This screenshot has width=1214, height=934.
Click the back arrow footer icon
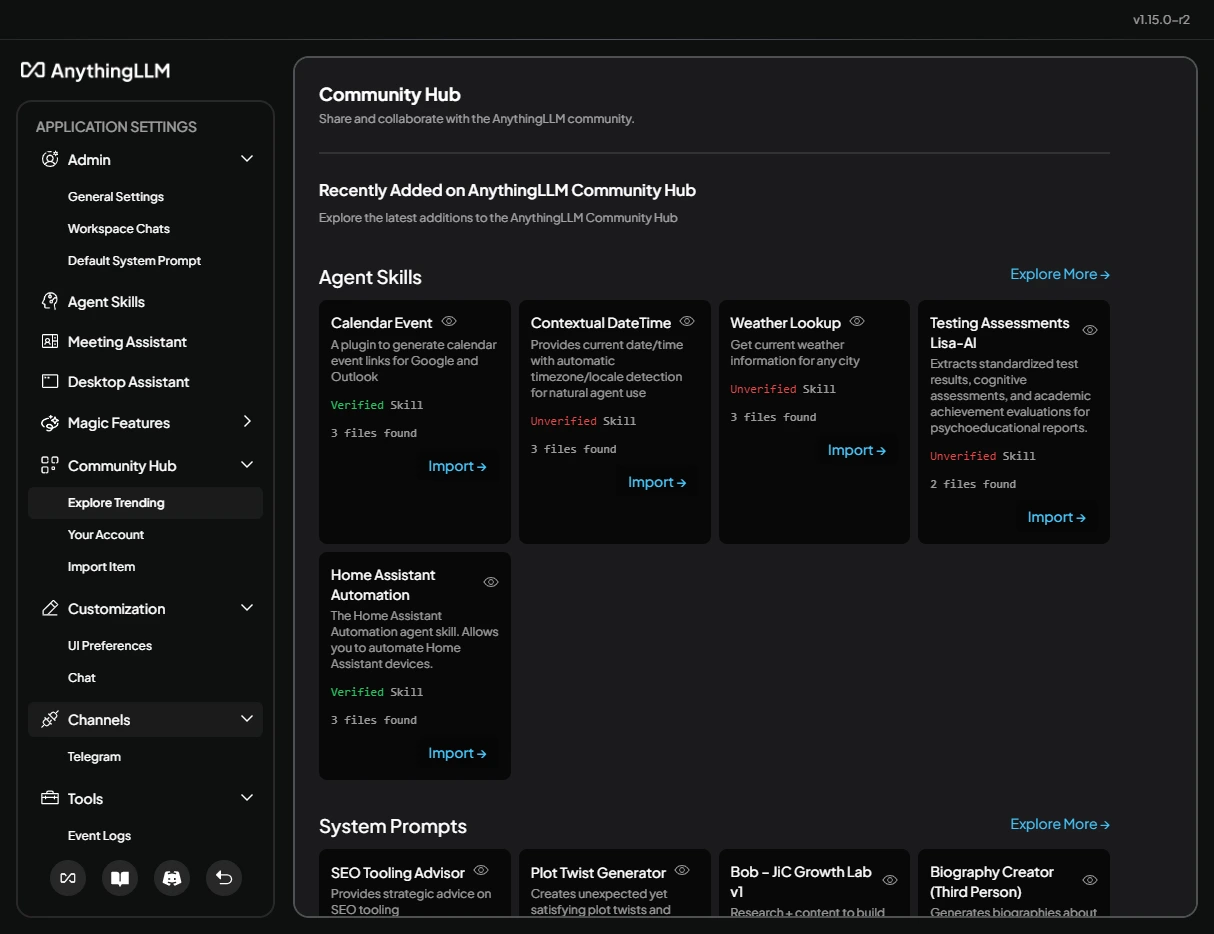point(224,878)
